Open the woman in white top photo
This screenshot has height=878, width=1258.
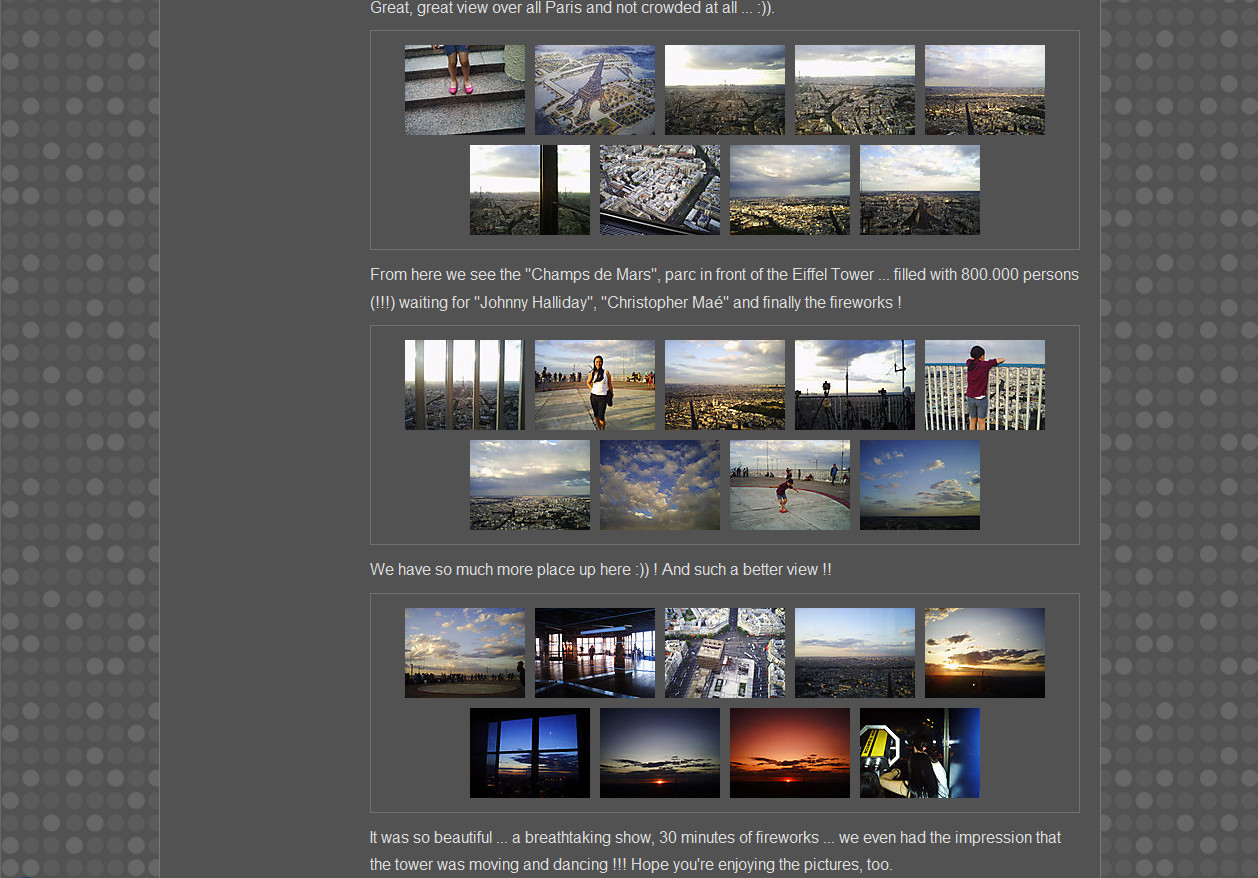[594, 385]
